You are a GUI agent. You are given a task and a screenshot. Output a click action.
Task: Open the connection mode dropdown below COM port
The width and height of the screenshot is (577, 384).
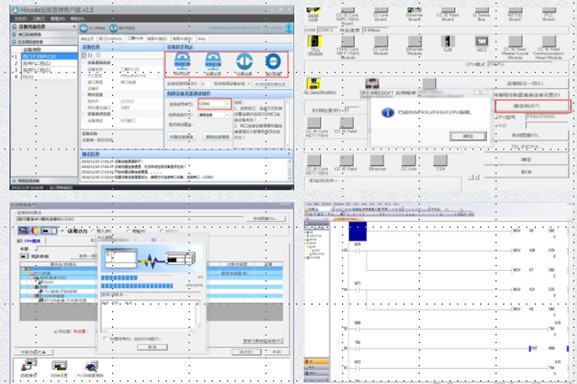point(214,115)
